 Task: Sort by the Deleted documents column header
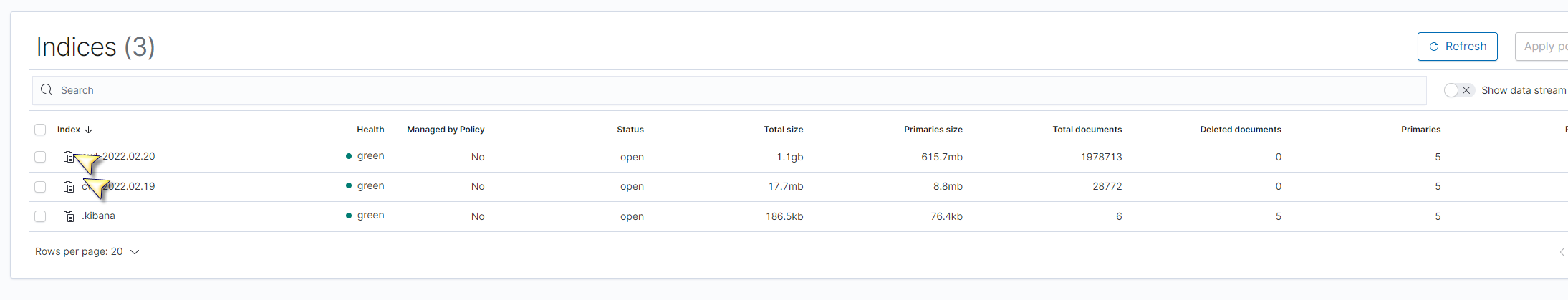click(x=1240, y=130)
